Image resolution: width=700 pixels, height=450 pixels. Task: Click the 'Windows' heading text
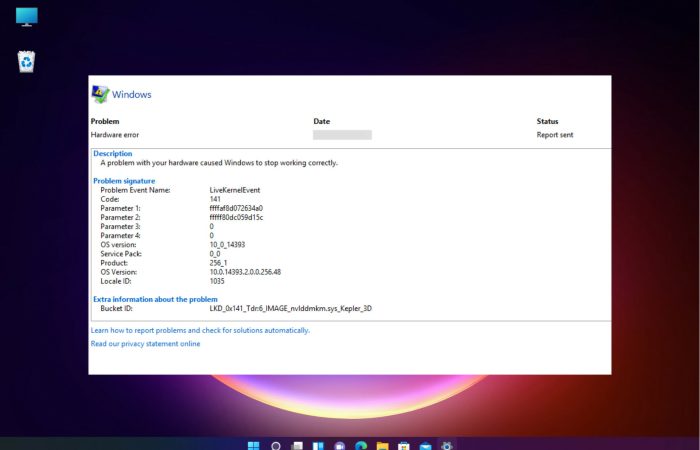(132, 95)
